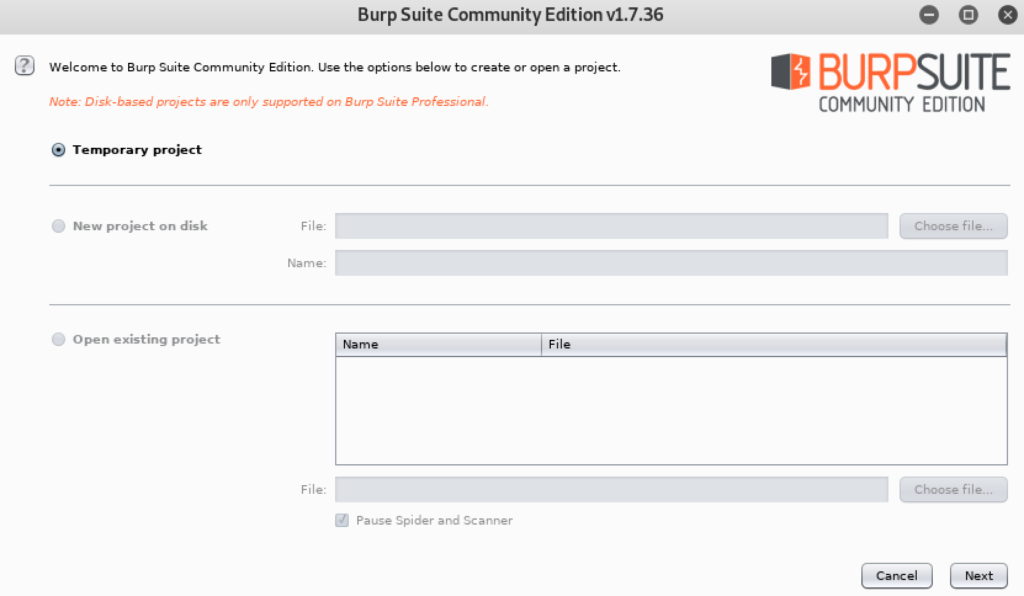
Task: Click the Cancel button
Action: click(x=897, y=576)
